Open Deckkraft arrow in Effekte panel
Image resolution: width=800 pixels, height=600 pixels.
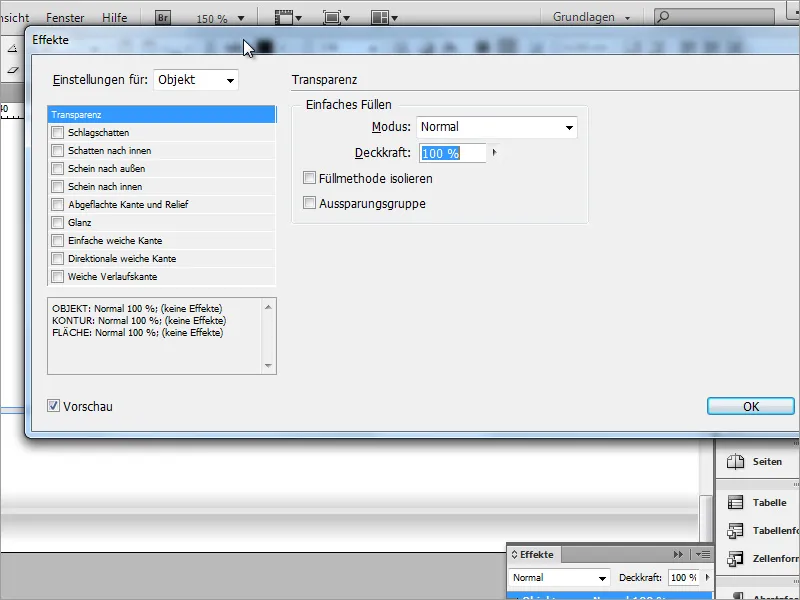point(707,578)
